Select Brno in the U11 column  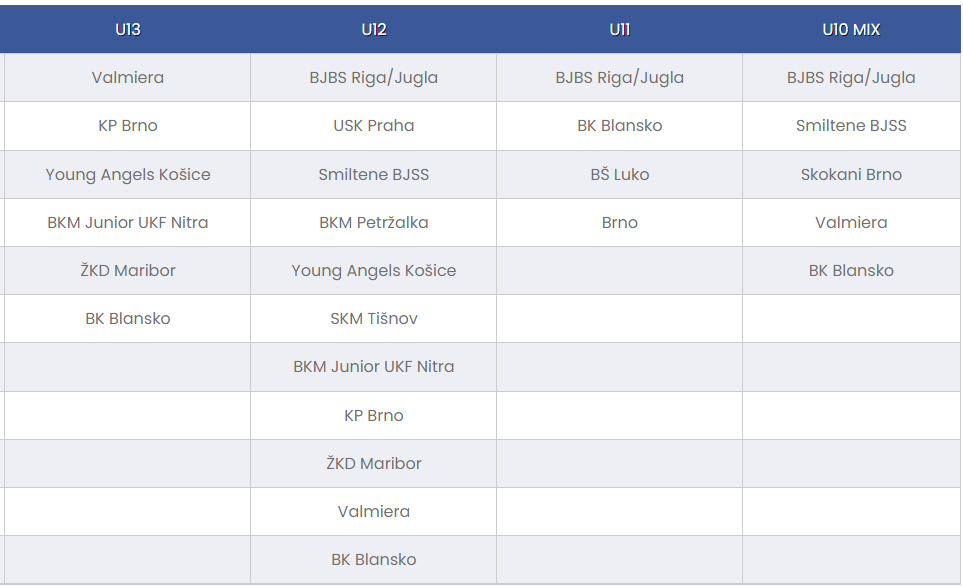tap(619, 222)
